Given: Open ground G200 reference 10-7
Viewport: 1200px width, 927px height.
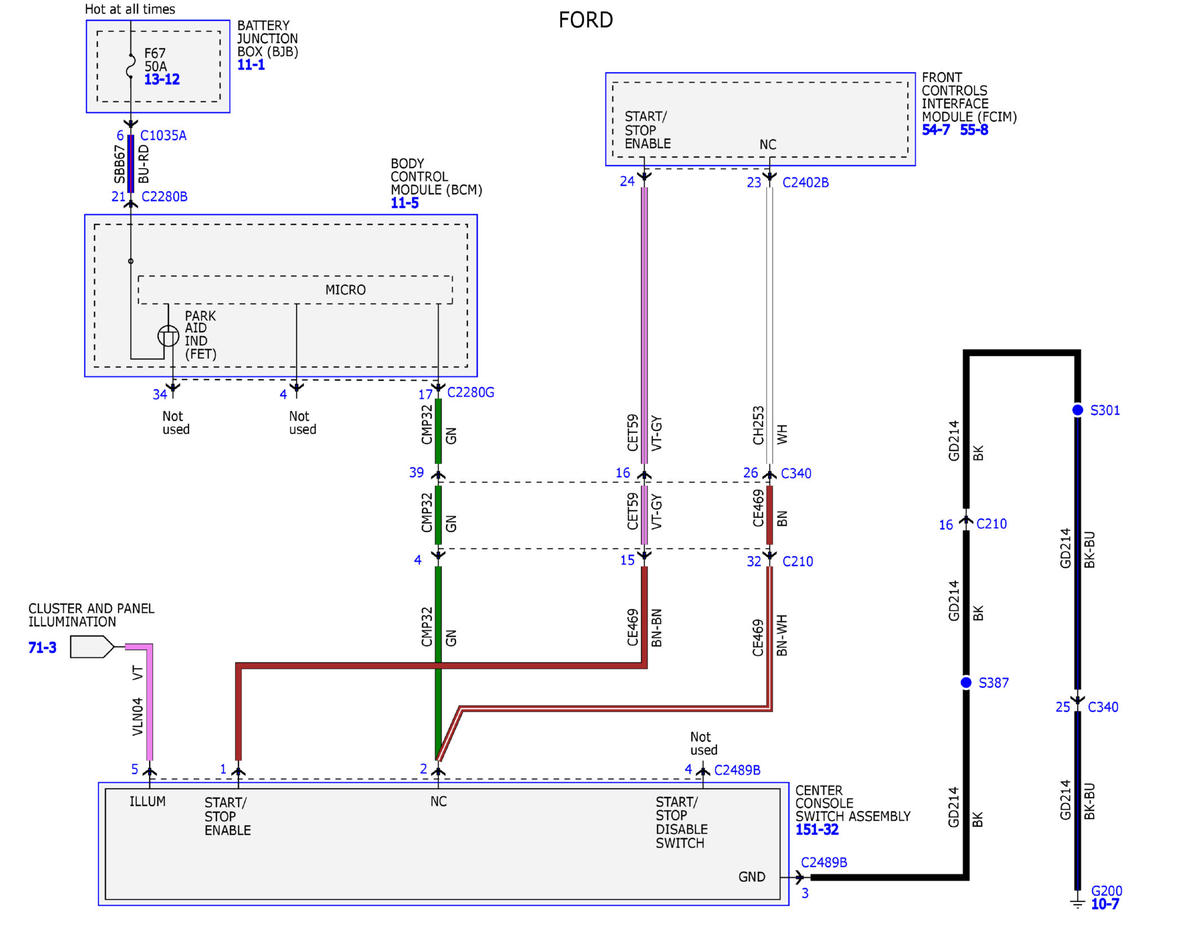Looking at the screenshot, I should (x=1104, y=904).
